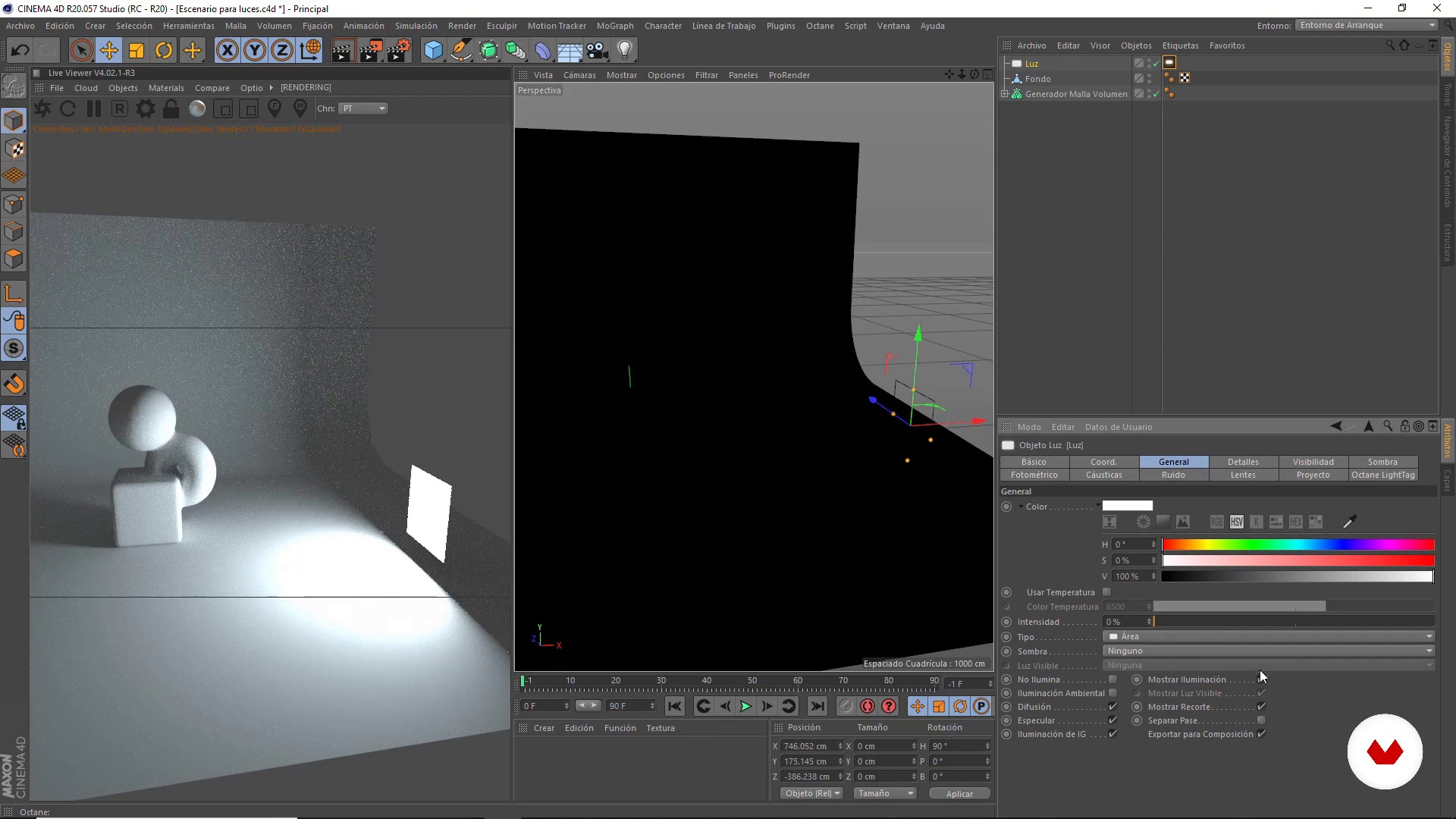Screen dimensions: 1456x819
Task: Open the Octane LightTag tab
Action: click(x=1382, y=475)
